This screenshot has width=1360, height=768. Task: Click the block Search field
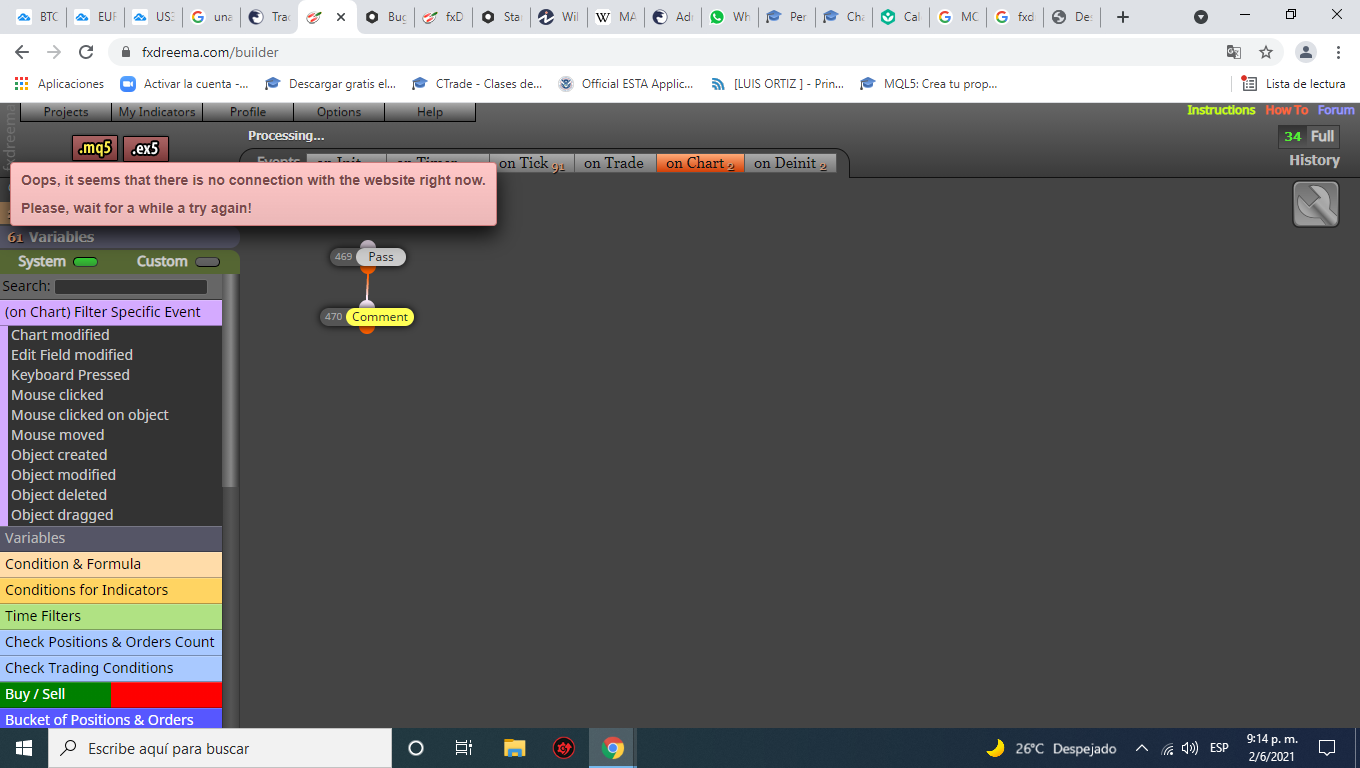131,287
